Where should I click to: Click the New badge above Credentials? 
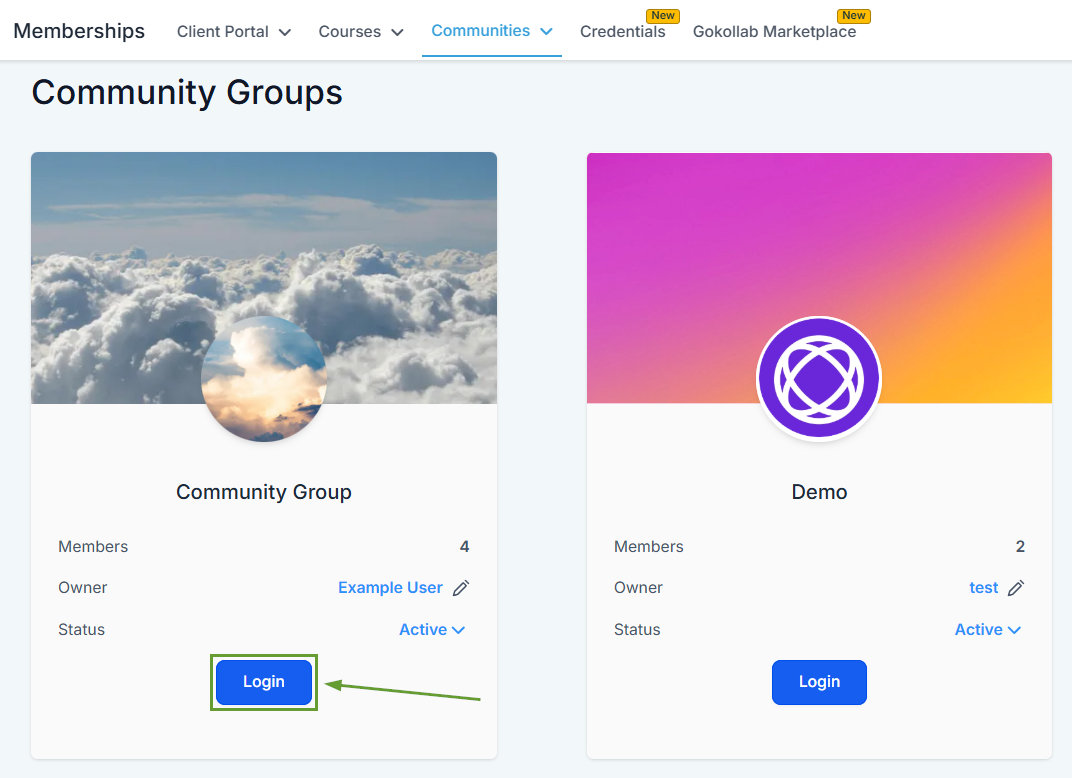pyautogui.click(x=662, y=16)
